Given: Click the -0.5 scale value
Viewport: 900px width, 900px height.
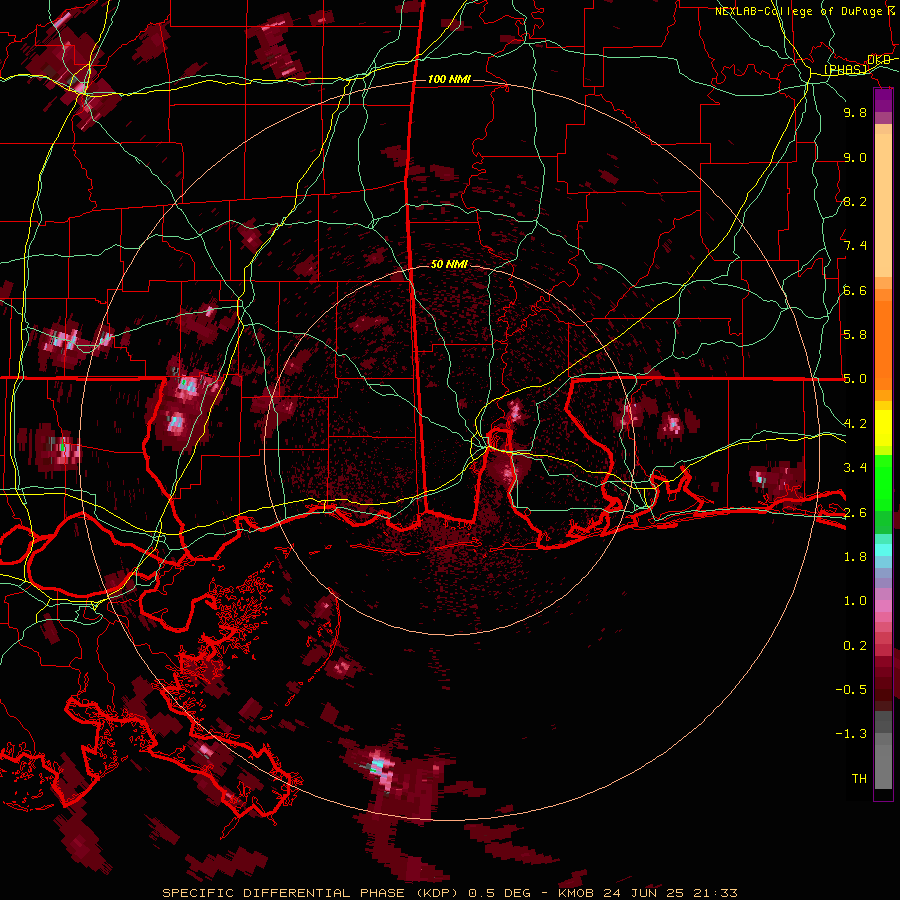Looking at the screenshot, I should 851,689.
